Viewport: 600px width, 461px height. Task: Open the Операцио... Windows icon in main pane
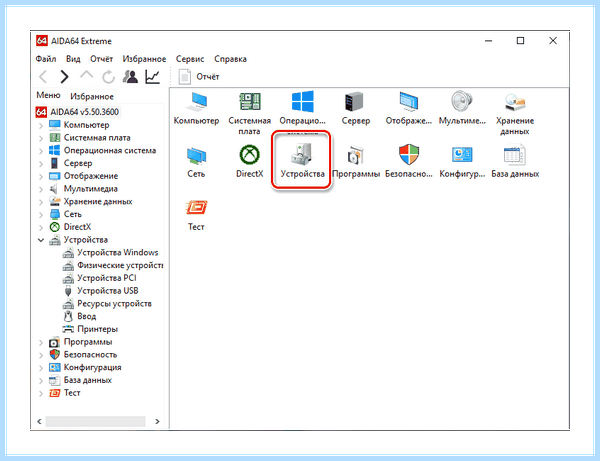point(302,108)
